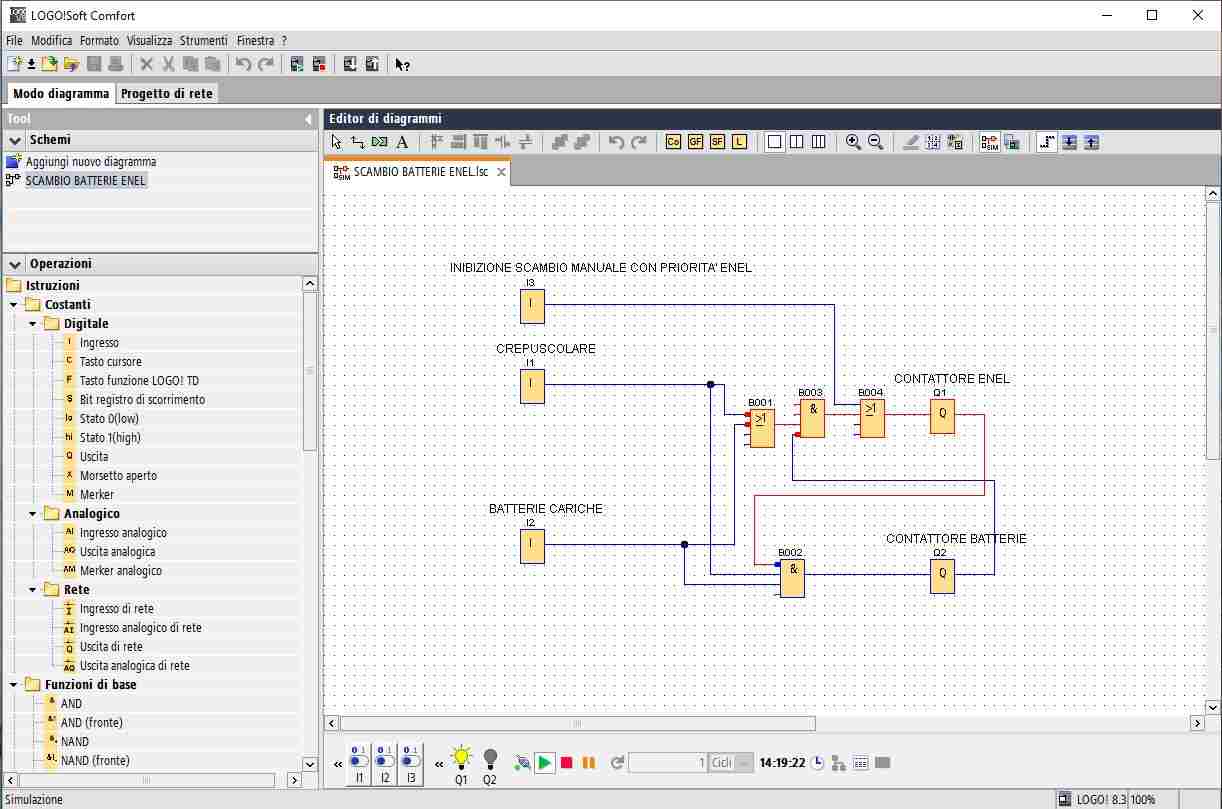This screenshot has width=1222, height=809.
Task: Select the cut/join connections tool
Action: [x=380, y=142]
